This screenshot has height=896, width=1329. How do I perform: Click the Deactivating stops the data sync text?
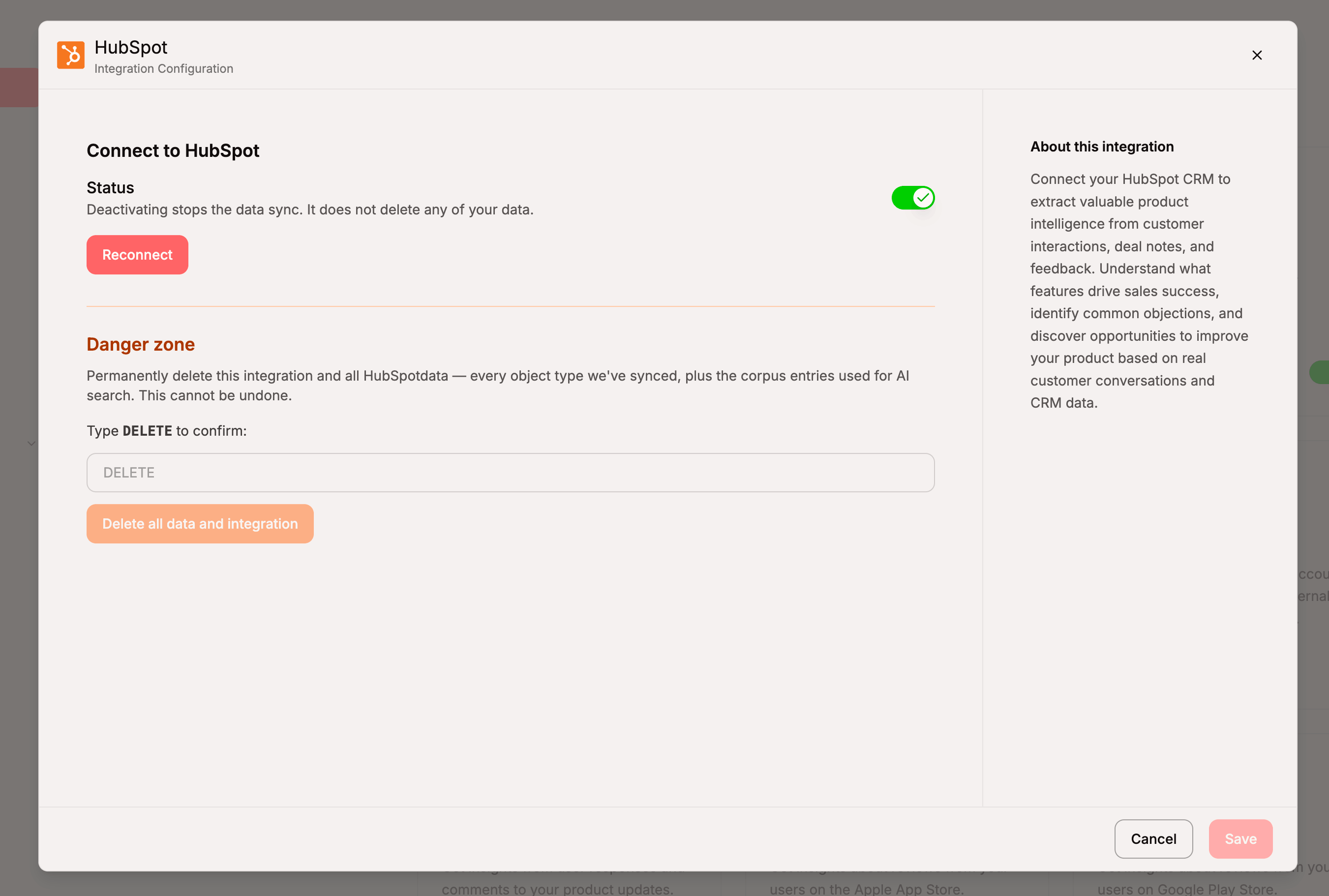(x=310, y=209)
